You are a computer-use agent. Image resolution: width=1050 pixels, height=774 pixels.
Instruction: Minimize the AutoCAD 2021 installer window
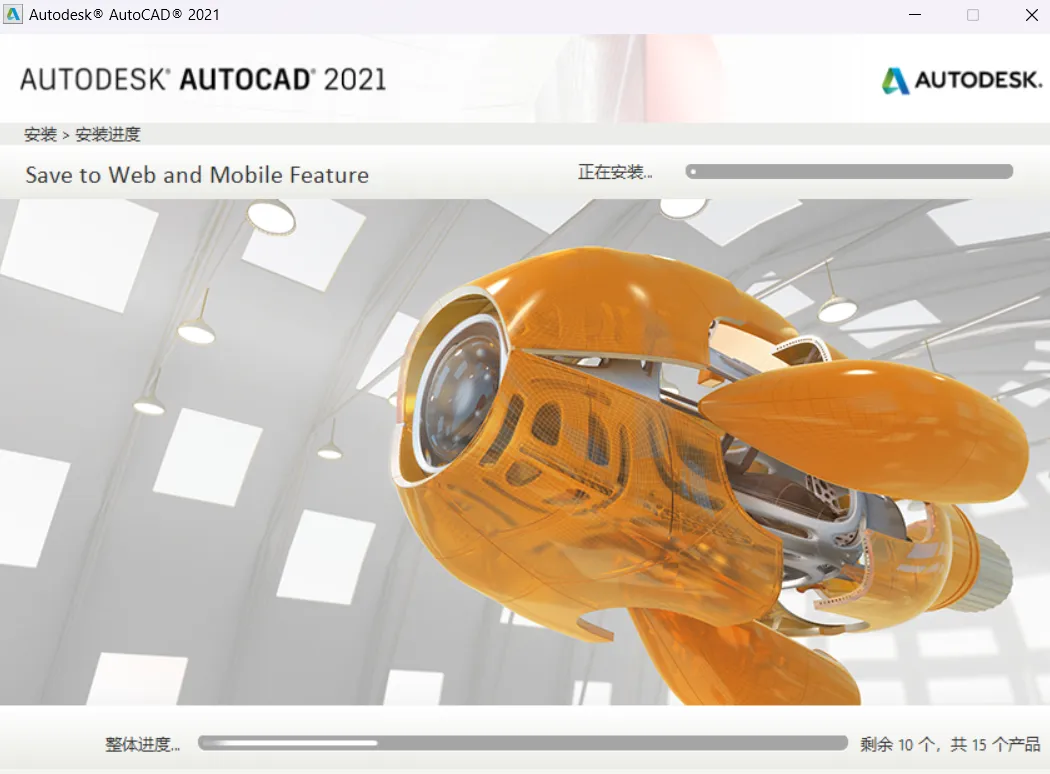(915, 15)
